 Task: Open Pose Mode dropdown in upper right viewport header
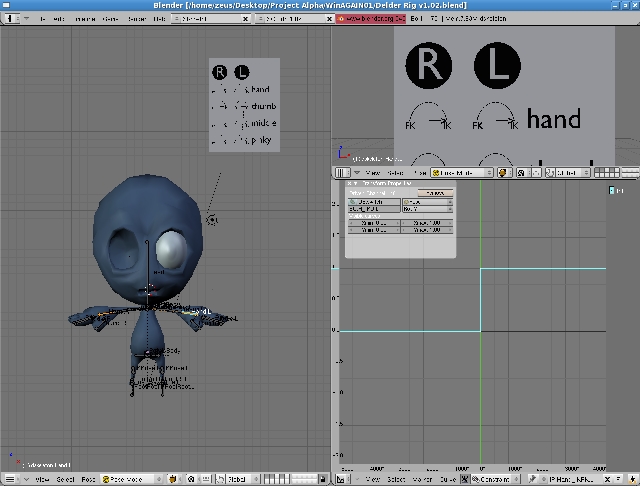pos(462,173)
